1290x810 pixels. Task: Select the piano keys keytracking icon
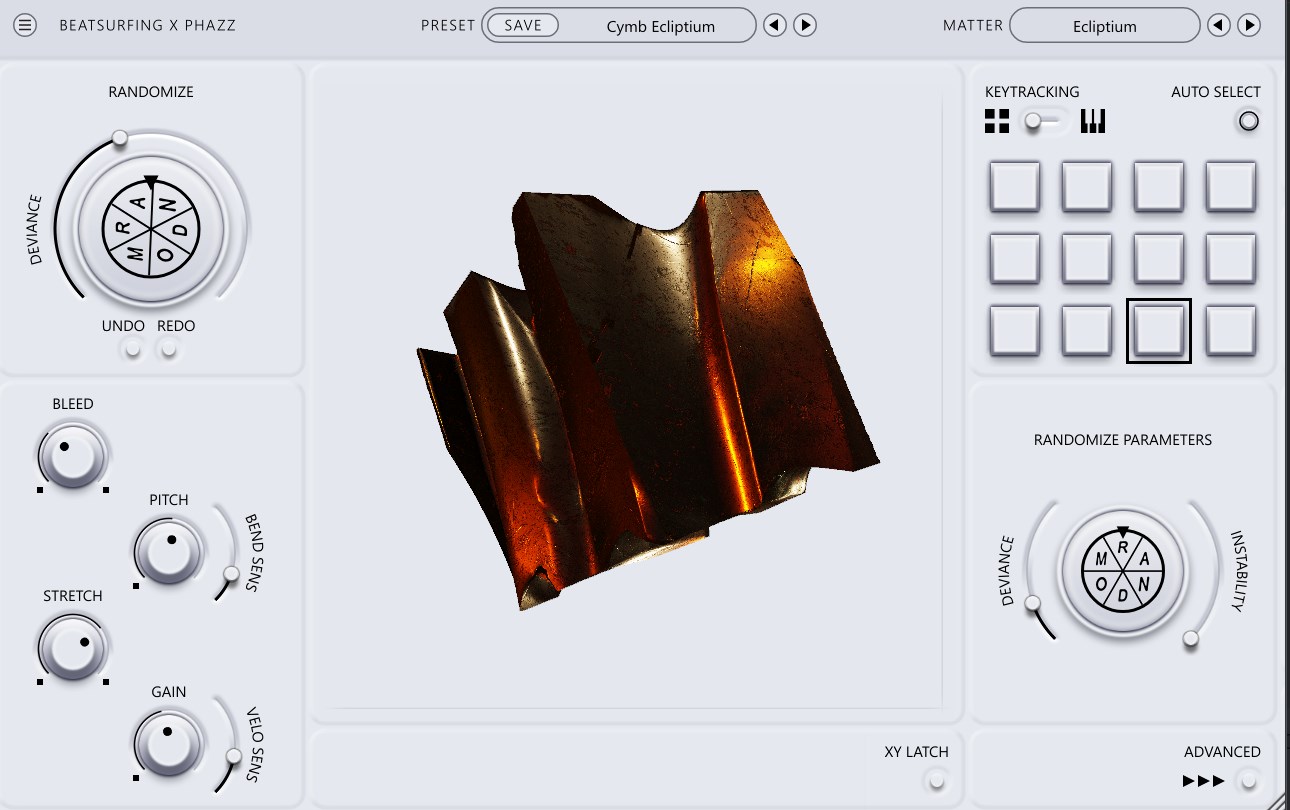pos(1093,122)
